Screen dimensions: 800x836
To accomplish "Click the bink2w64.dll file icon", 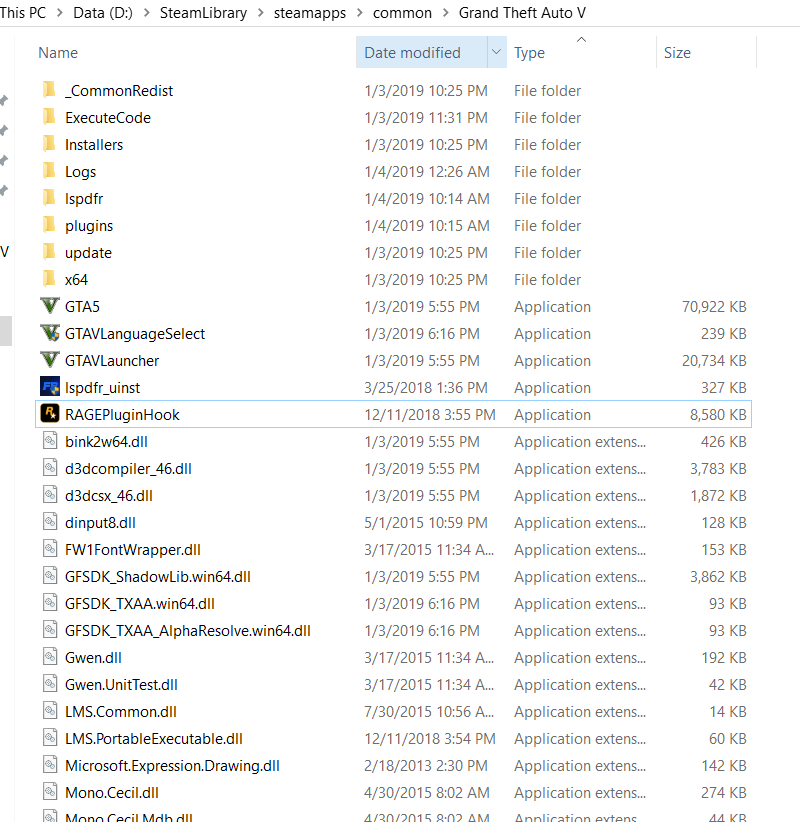I will pyautogui.click(x=50, y=441).
